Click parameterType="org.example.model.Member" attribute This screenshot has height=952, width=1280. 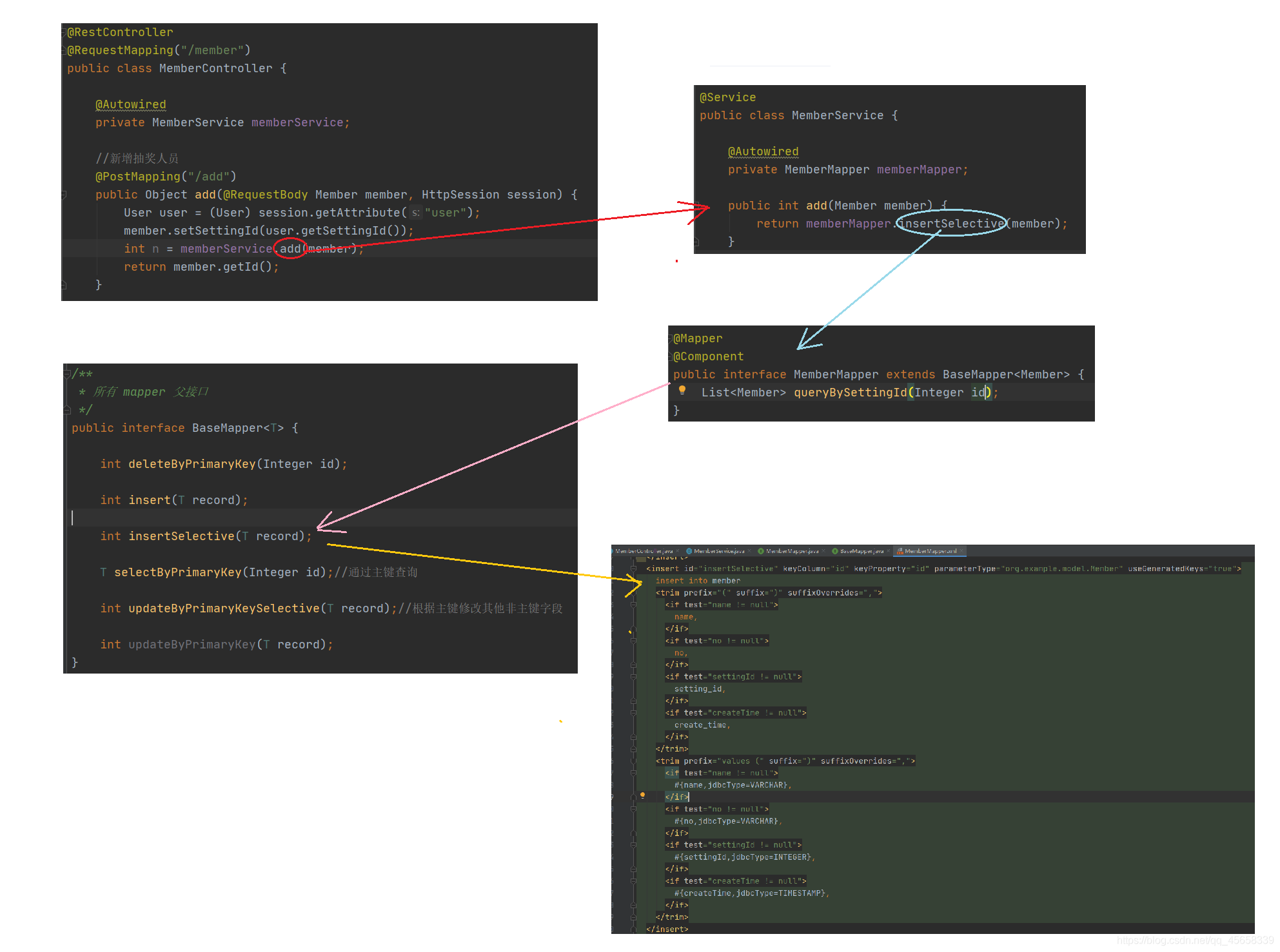1029,568
